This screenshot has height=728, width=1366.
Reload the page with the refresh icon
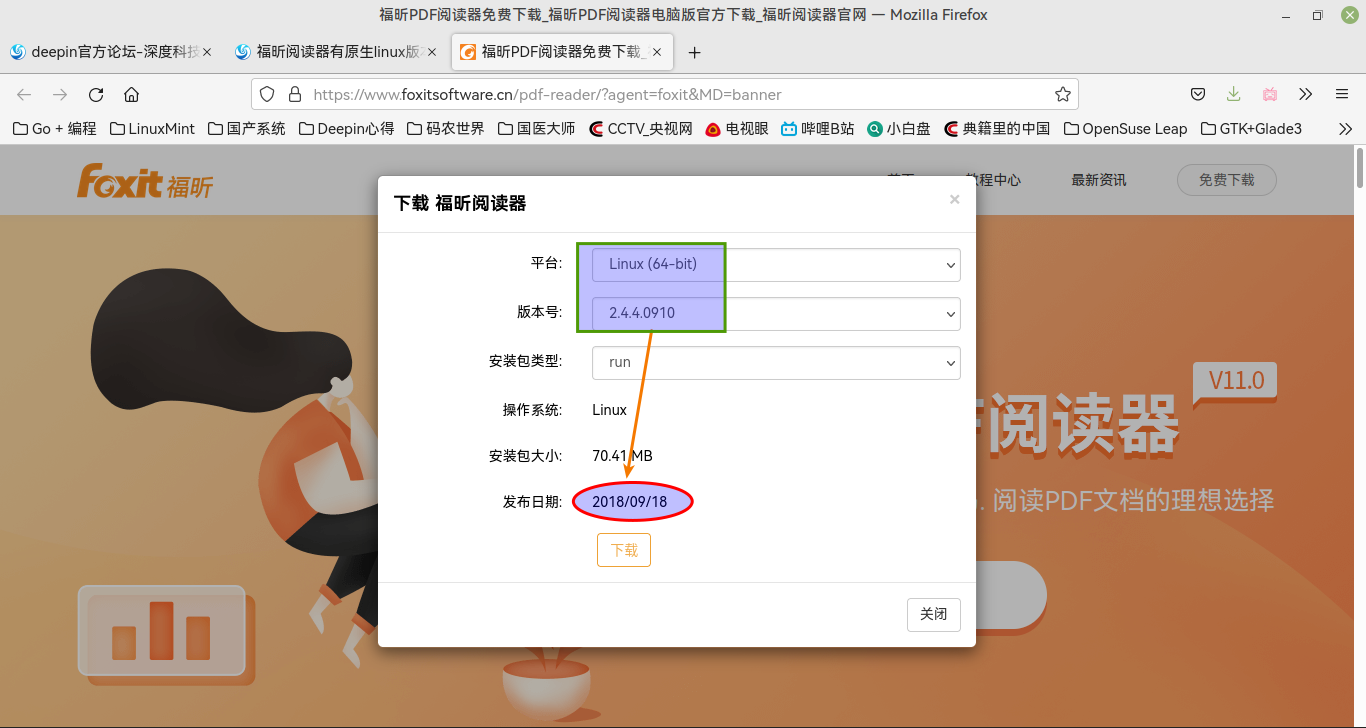[x=95, y=93]
